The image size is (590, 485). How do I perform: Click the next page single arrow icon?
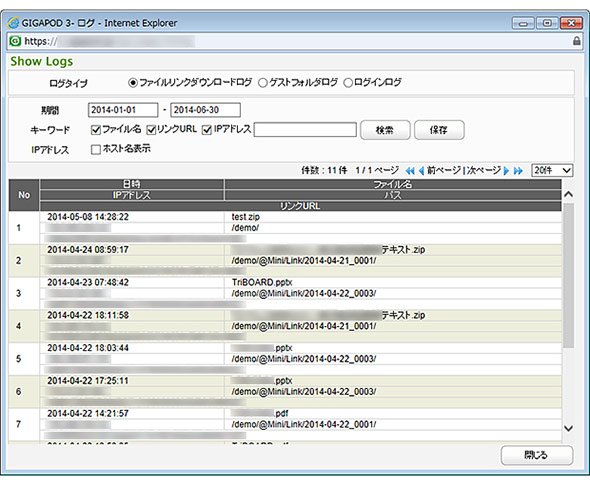[506, 171]
